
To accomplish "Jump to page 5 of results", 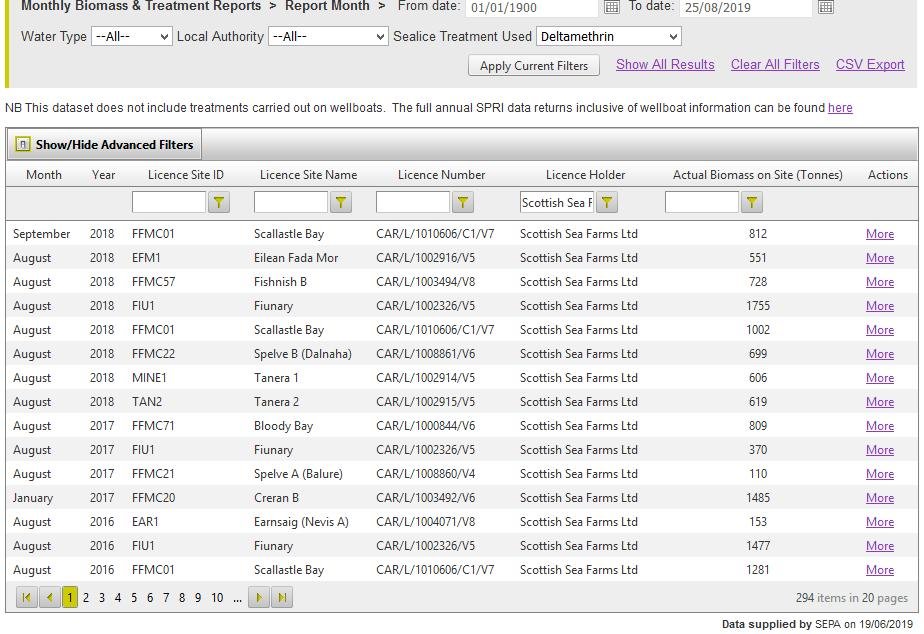I will (134, 598).
